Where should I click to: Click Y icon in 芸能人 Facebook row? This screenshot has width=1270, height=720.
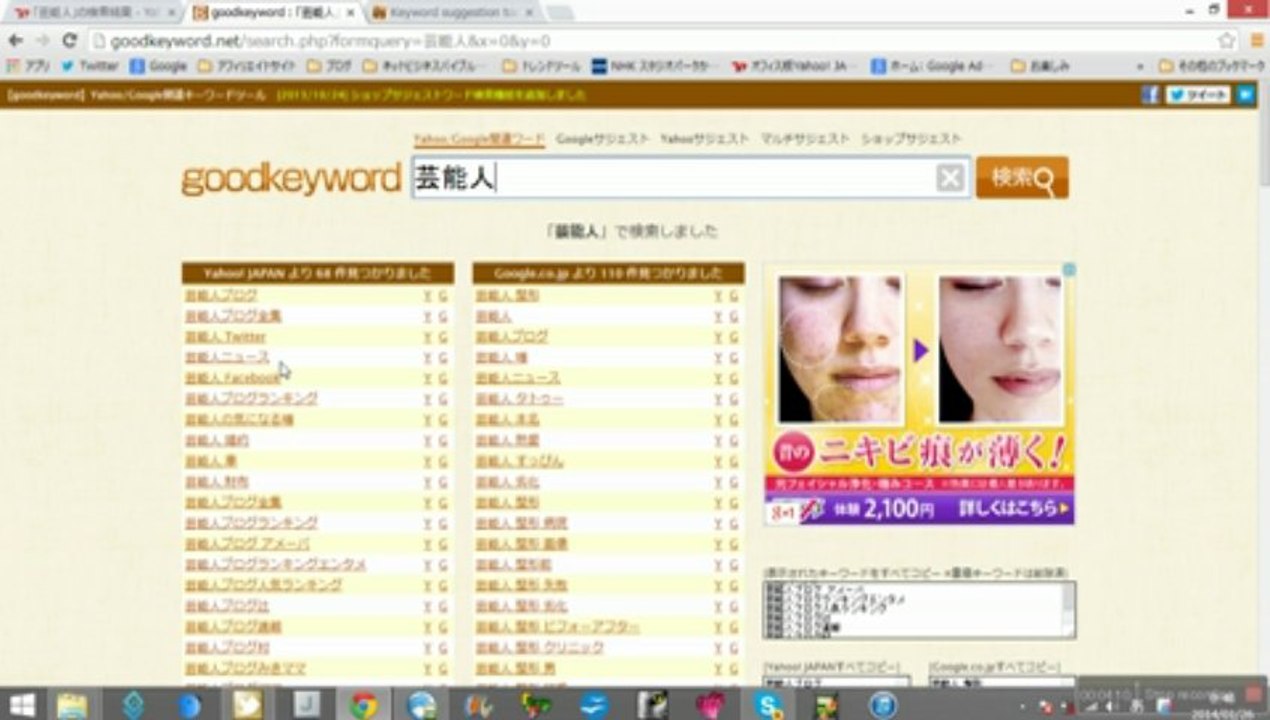[427, 378]
